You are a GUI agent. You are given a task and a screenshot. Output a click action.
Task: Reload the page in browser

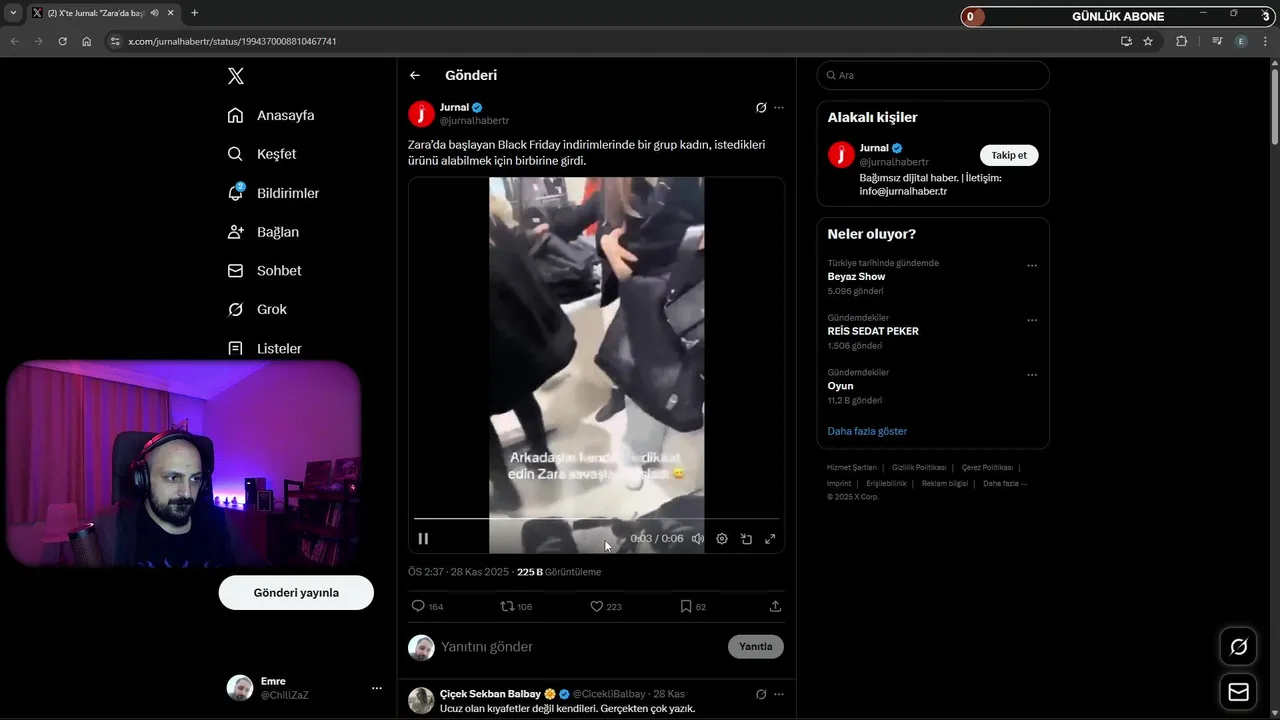click(63, 41)
